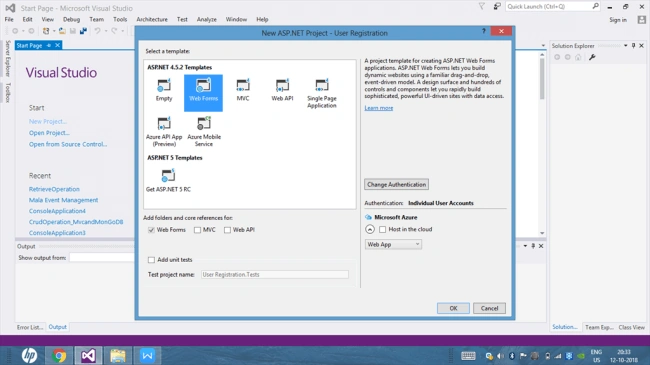Open the Server Explorer side tab
Viewport: 650px width, 365px height.
coord(7,58)
